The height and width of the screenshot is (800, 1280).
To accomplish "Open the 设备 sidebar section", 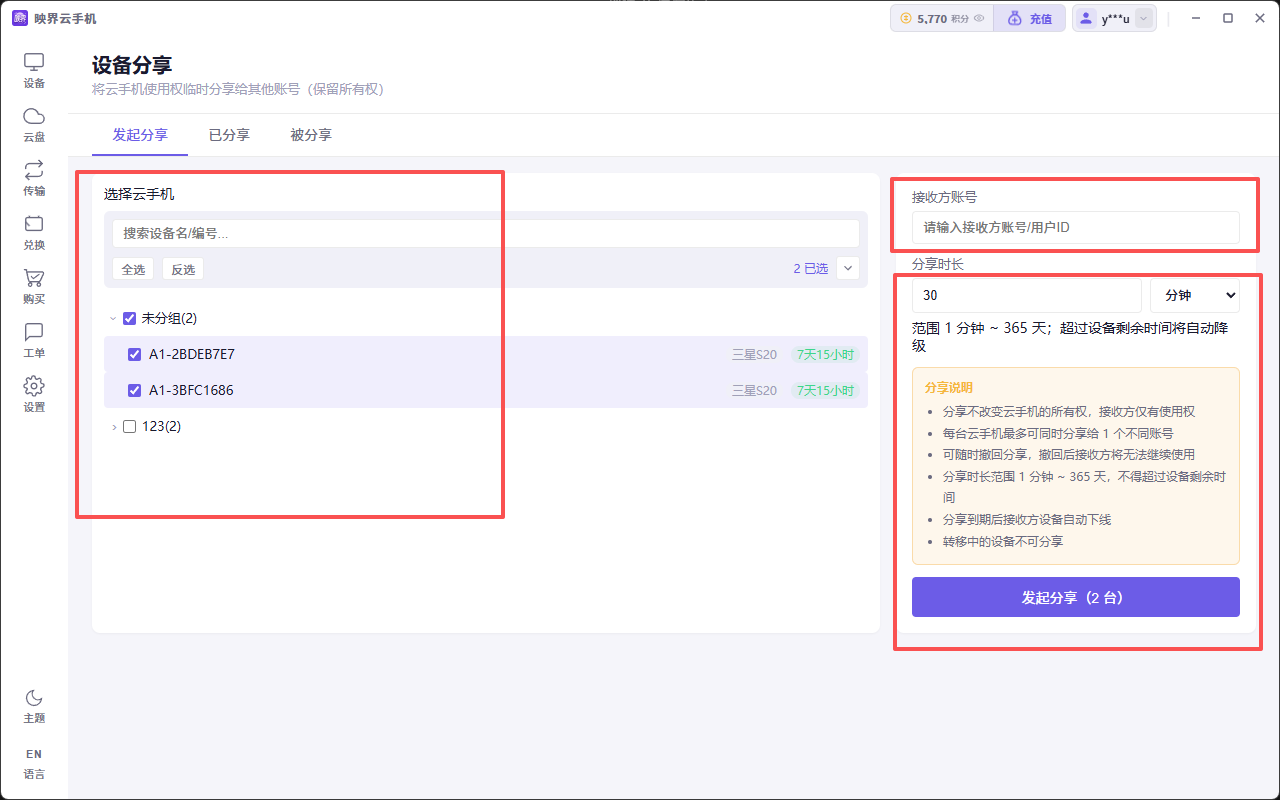I will 34,71.
